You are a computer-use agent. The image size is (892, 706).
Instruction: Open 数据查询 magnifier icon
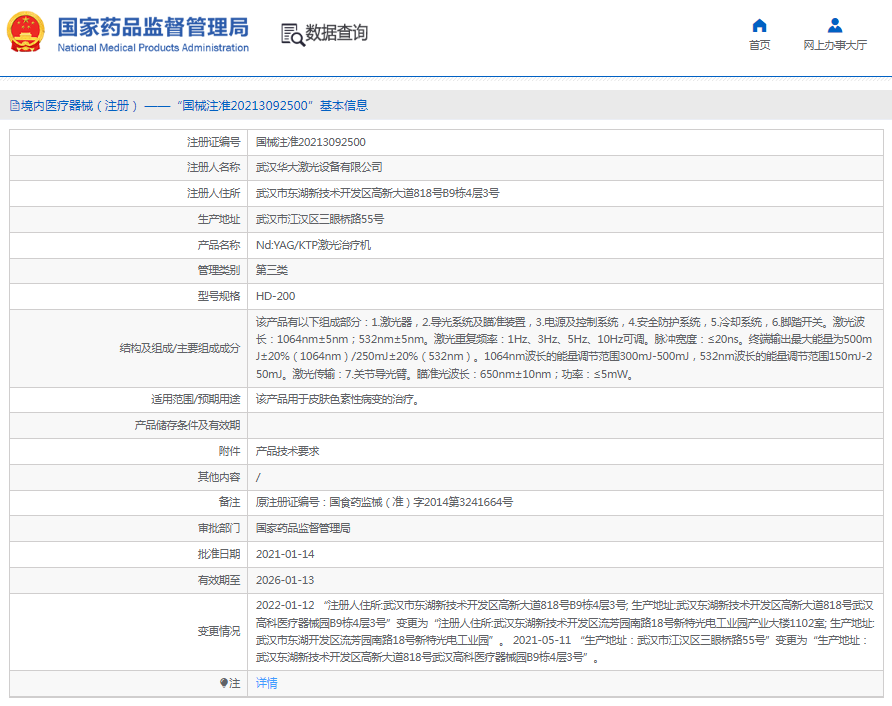[292, 34]
